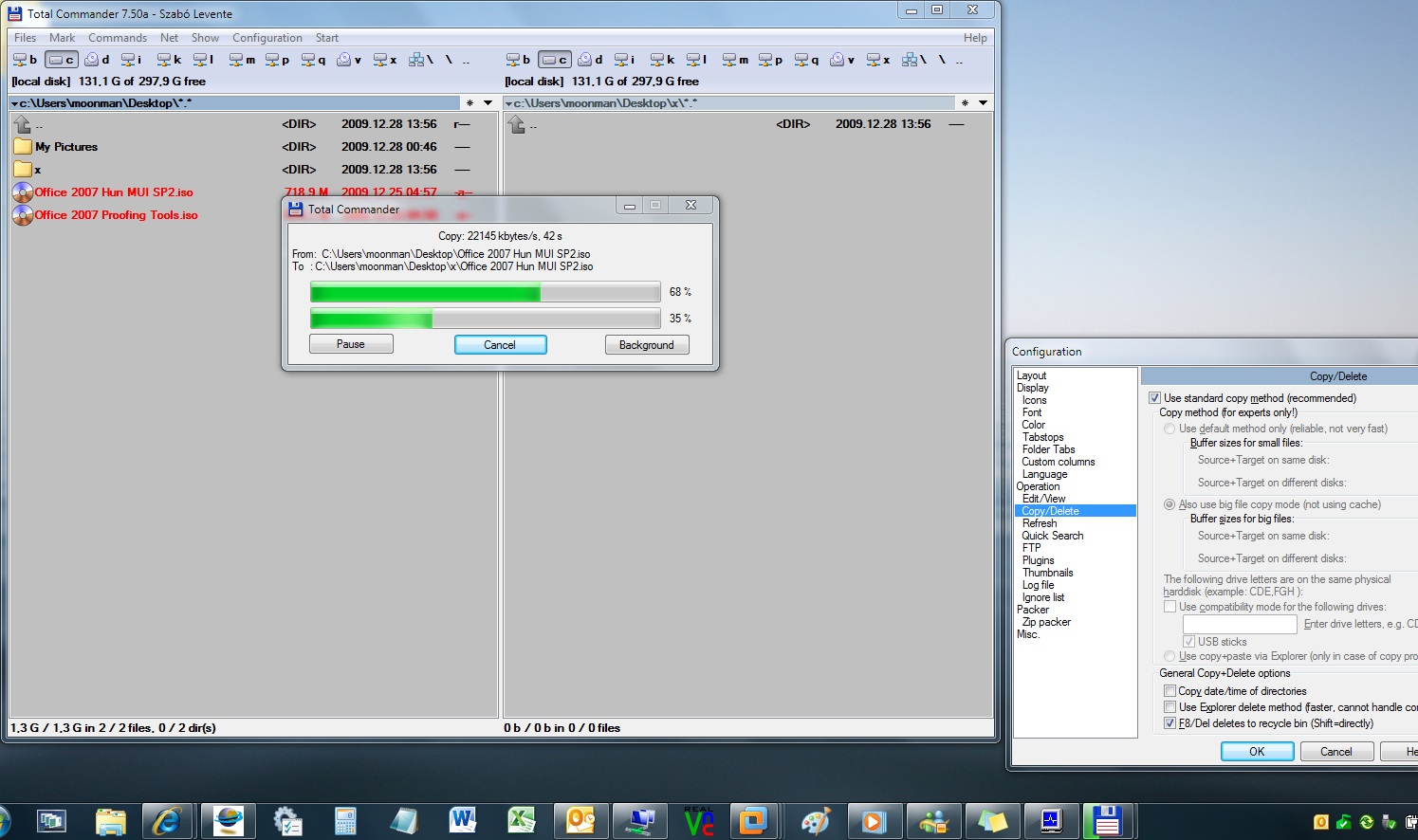1418x840 pixels.
Task: Select network drive p in left panel
Action: tap(278, 59)
